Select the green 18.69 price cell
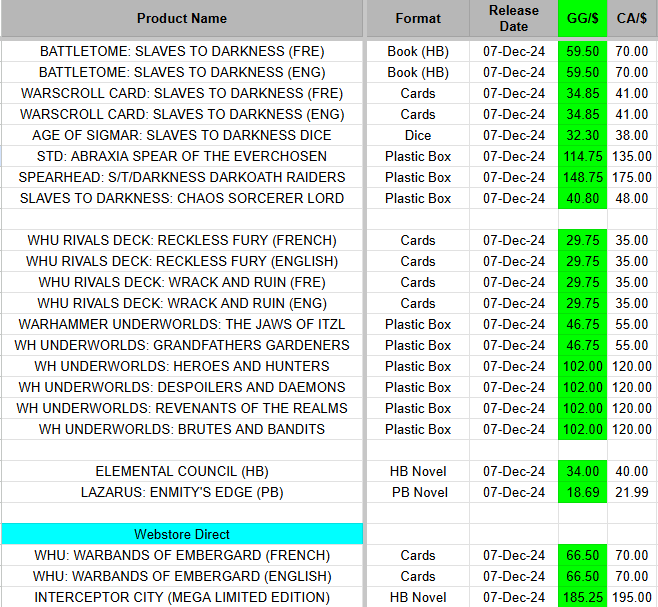This screenshot has height=607, width=658. coord(582,492)
